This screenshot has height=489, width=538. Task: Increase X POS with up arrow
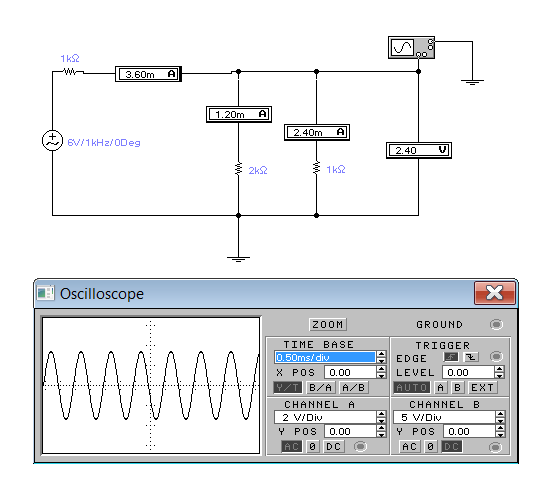(x=381, y=369)
